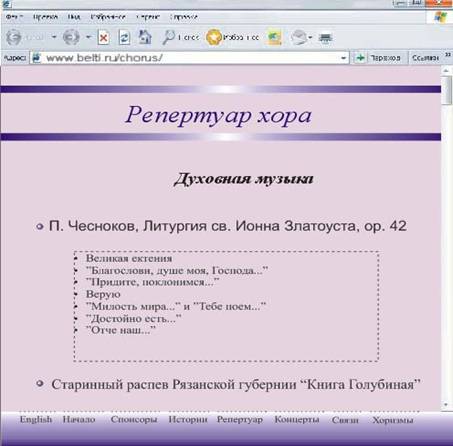Click the entry "Благослови, душе моя, Господа..."
This screenshot has height=446, width=453.
pos(177,270)
